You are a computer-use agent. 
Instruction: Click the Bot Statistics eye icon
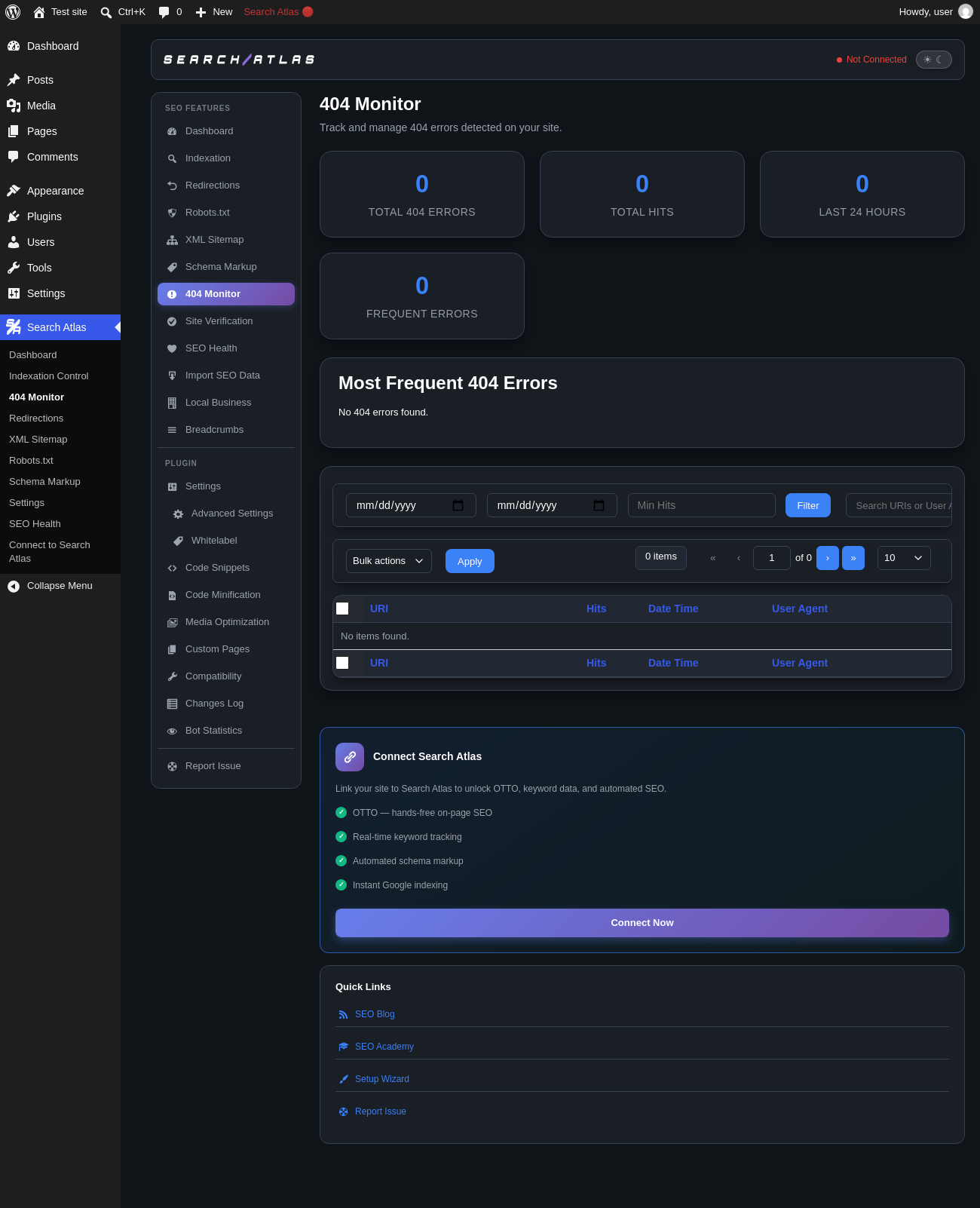[x=172, y=731]
